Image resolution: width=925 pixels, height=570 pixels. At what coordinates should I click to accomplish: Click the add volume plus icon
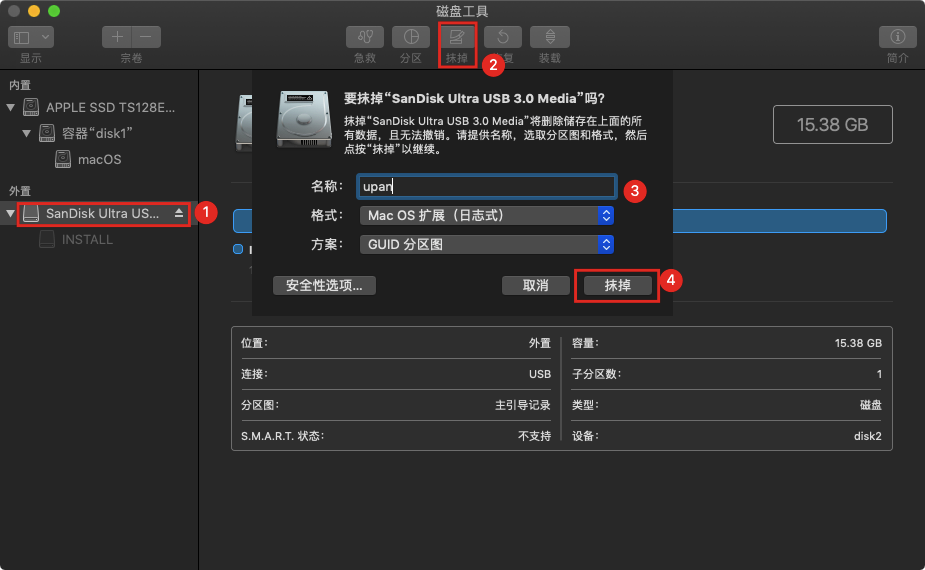(x=117, y=37)
